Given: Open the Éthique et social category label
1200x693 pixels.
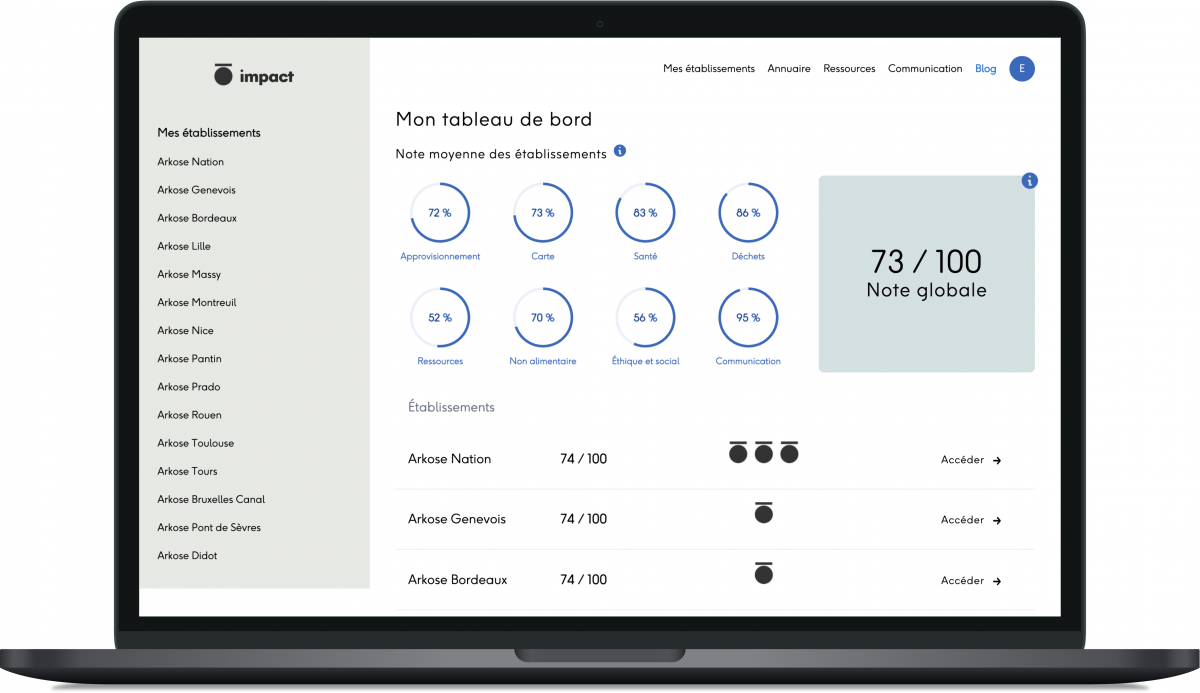Looking at the screenshot, I should [x=645, y=361].
